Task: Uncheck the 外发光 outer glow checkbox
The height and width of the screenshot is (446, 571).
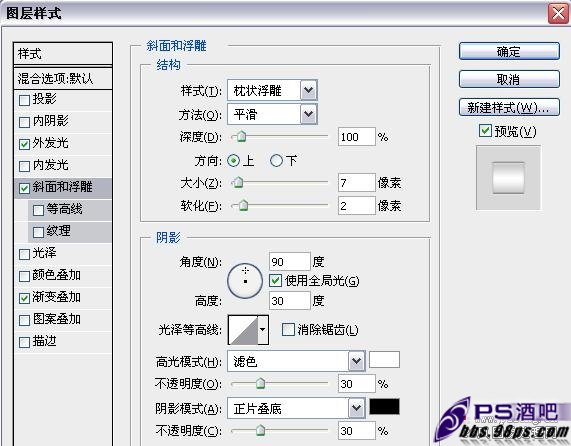Action: point(24,144)
